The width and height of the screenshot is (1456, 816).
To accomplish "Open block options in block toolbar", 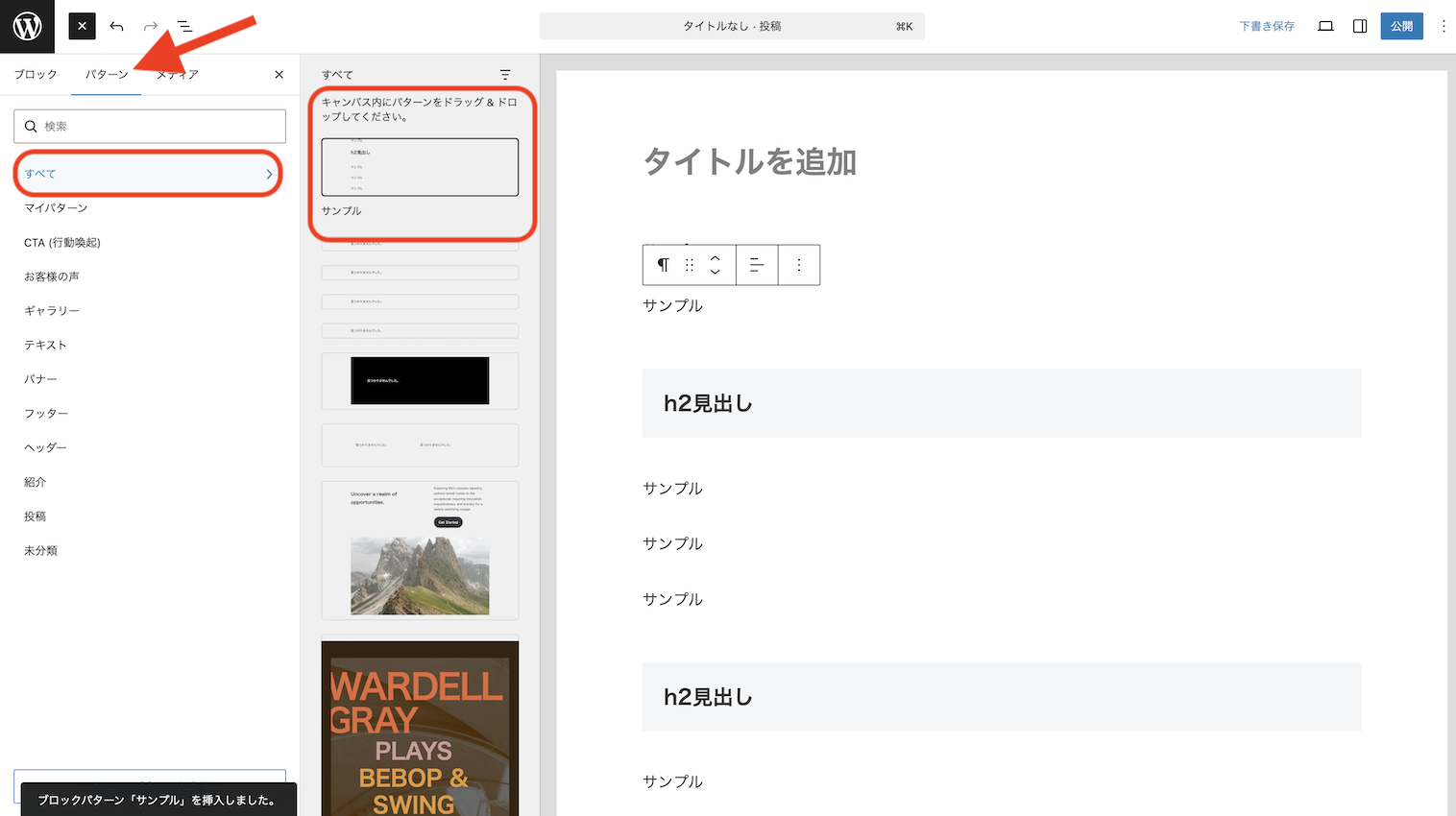I will point(799,265).
